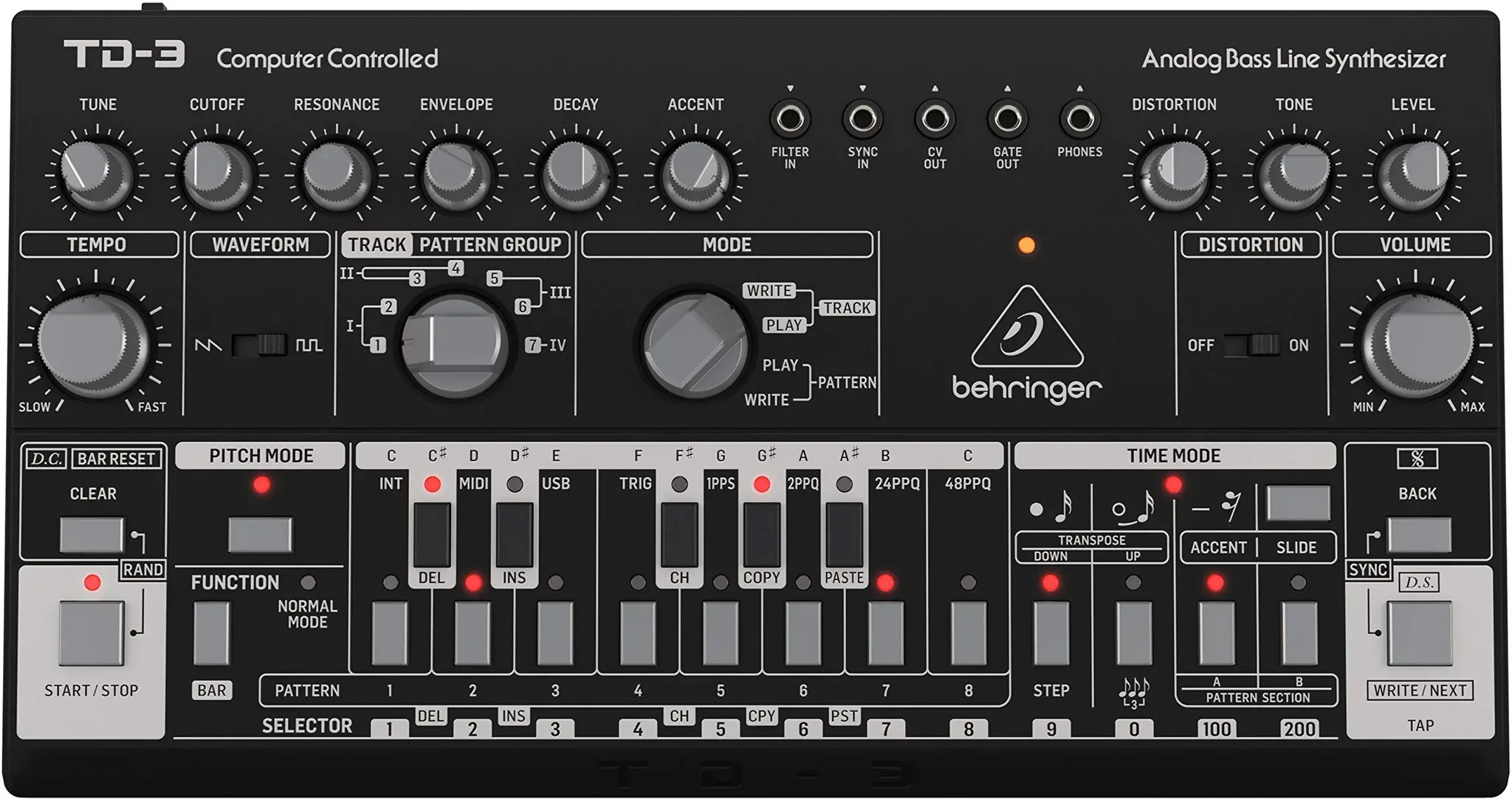Click the ACCENT knob
The height and width of the screenshot is (799, 1512).
tap(695, 175)
